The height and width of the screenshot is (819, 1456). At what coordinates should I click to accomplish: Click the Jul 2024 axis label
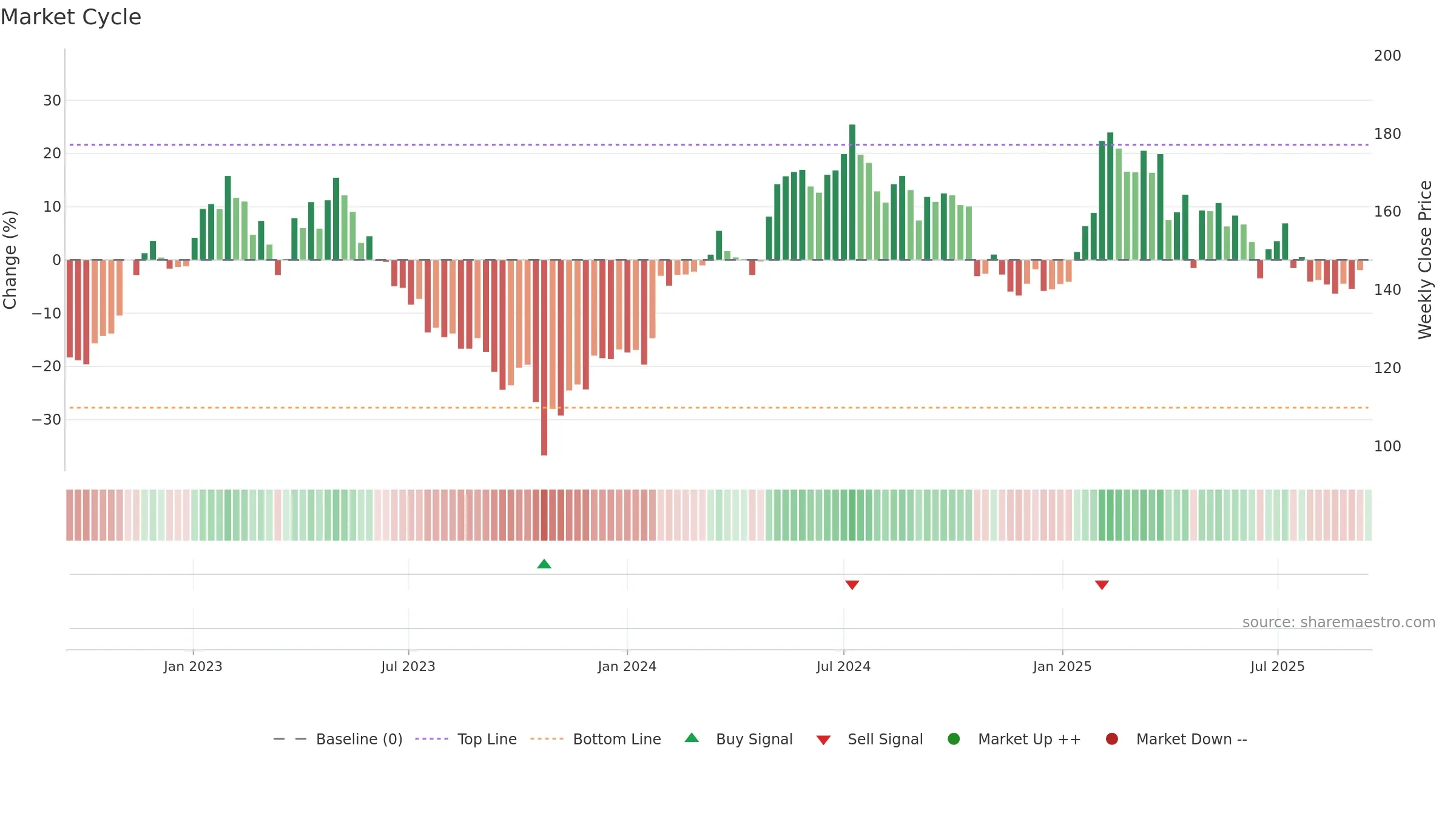point(843,666)
